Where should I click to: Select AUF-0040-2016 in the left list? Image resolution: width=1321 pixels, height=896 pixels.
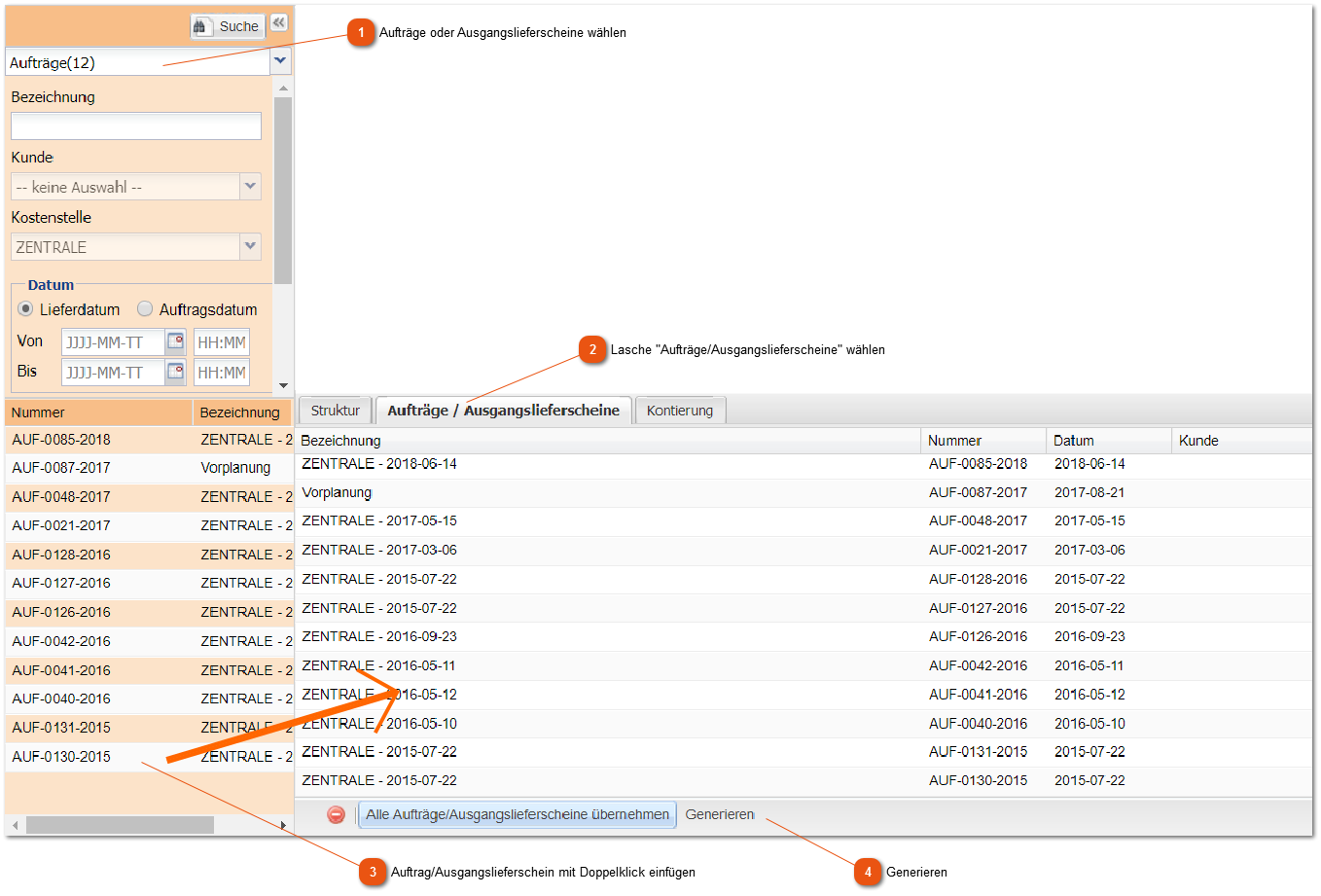click(149, 699)
